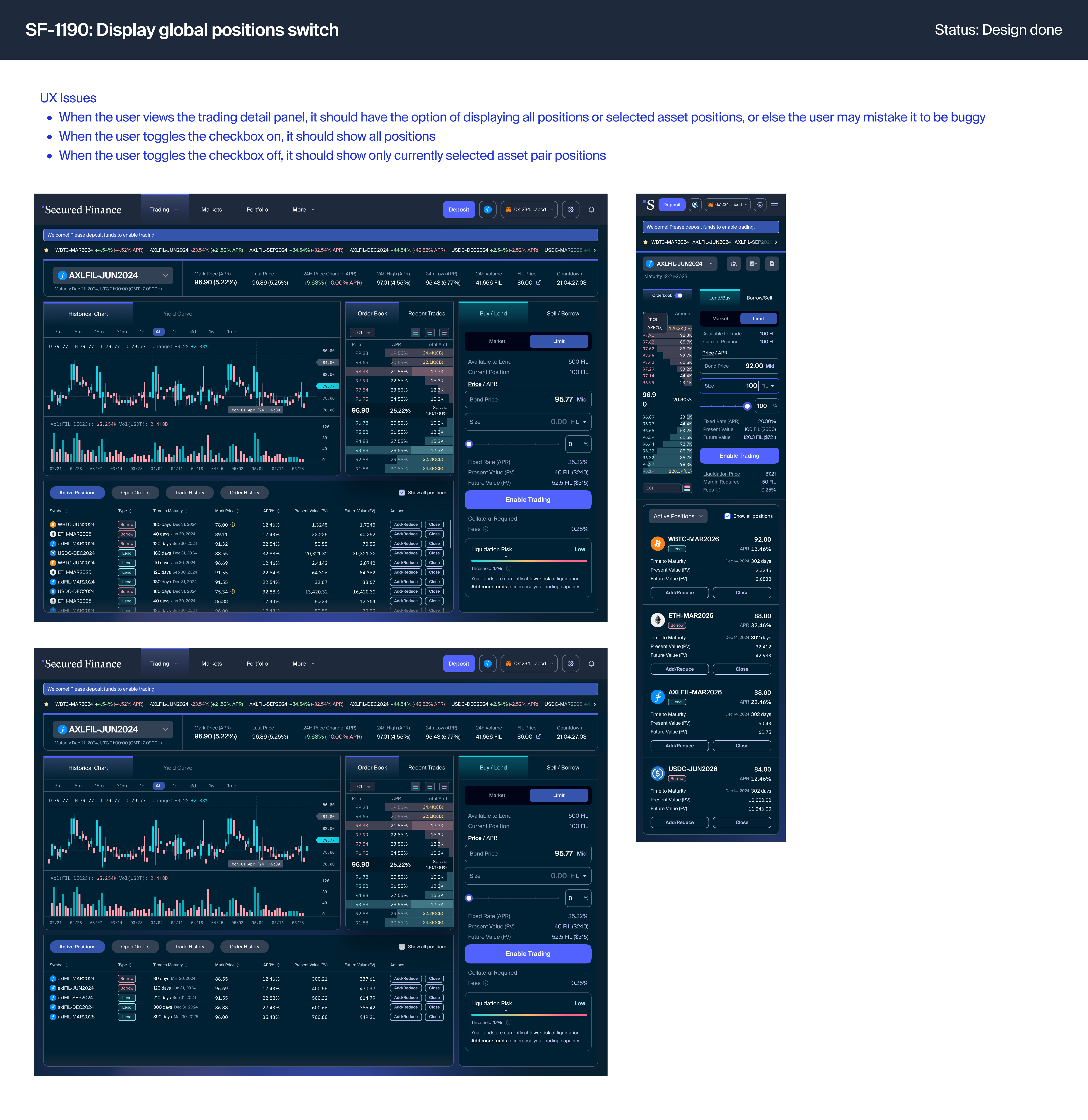
Task: Click size slider handle in bottom mockup
Action: [469, 898]
